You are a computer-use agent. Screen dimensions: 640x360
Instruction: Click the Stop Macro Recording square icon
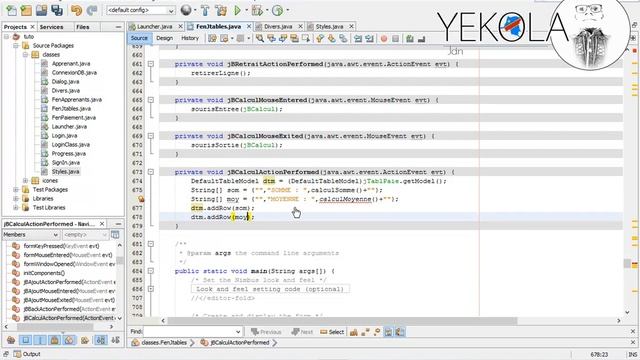(396, 38)
